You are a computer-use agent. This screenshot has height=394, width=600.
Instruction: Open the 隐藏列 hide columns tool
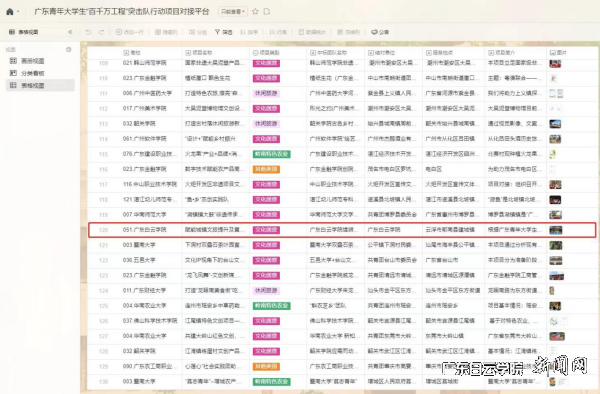point(166,32)
